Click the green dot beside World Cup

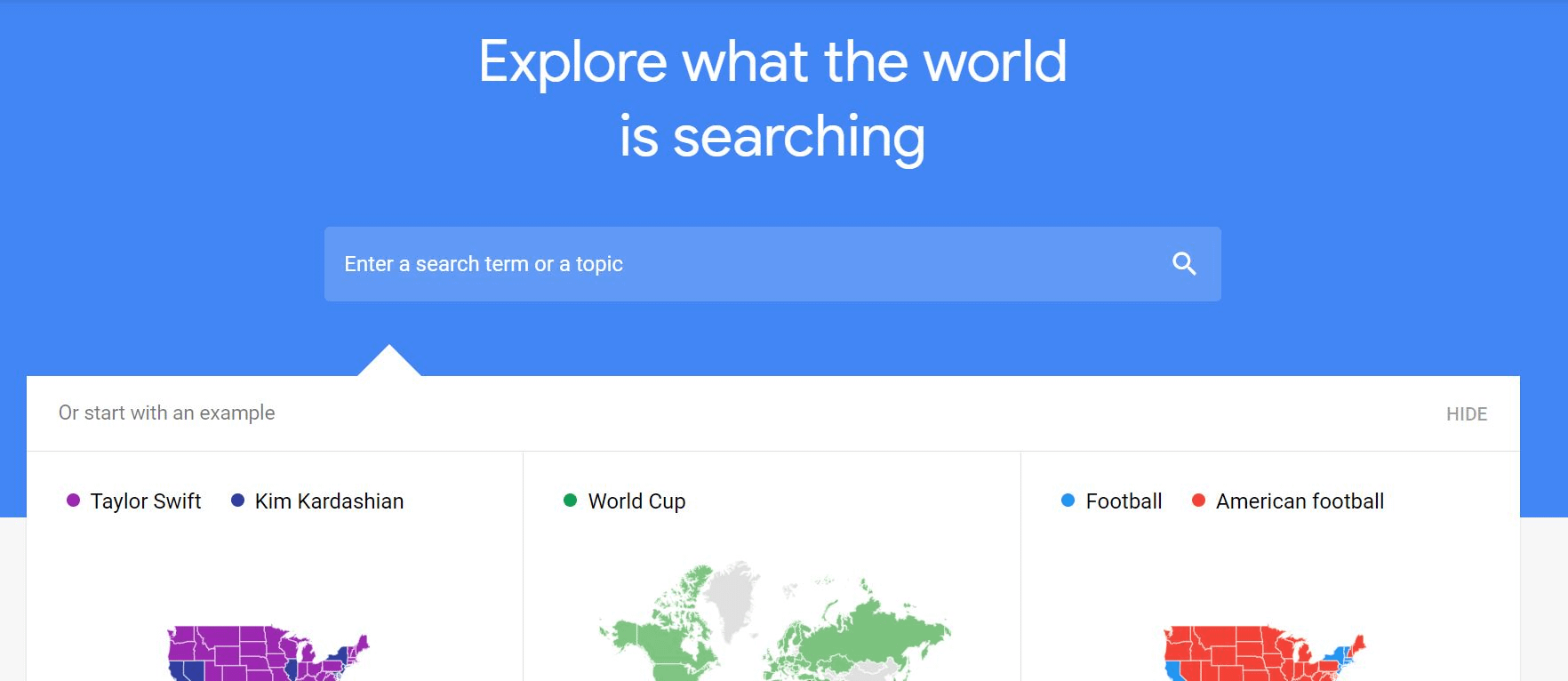[x=570, y=501]
